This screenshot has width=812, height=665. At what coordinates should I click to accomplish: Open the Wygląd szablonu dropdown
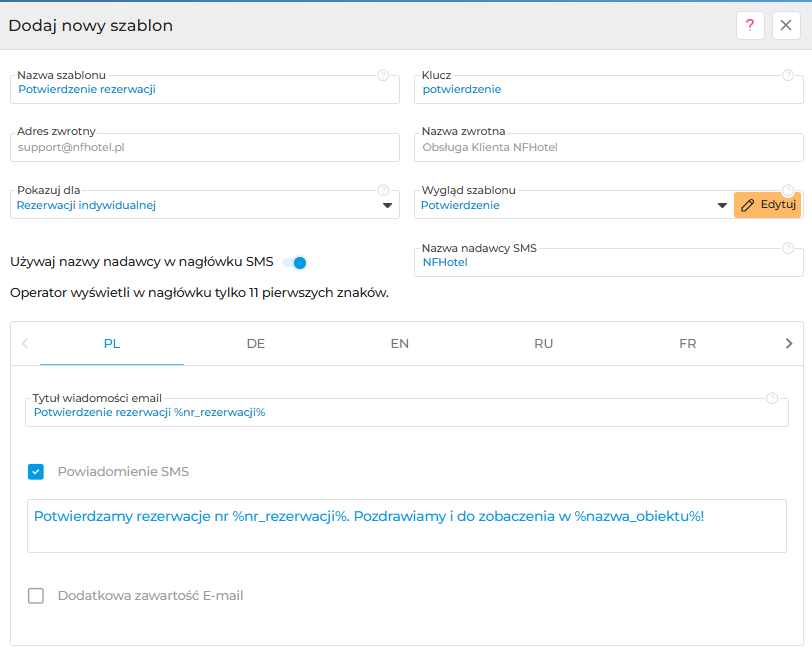574,205
